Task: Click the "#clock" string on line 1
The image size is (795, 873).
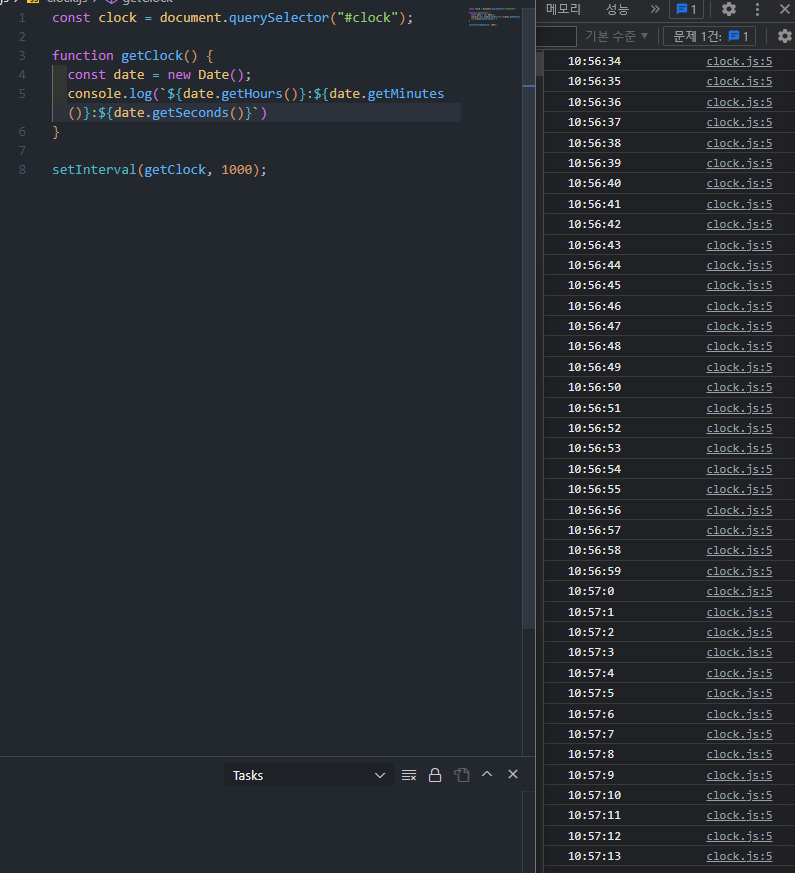Action: point(367,18)
